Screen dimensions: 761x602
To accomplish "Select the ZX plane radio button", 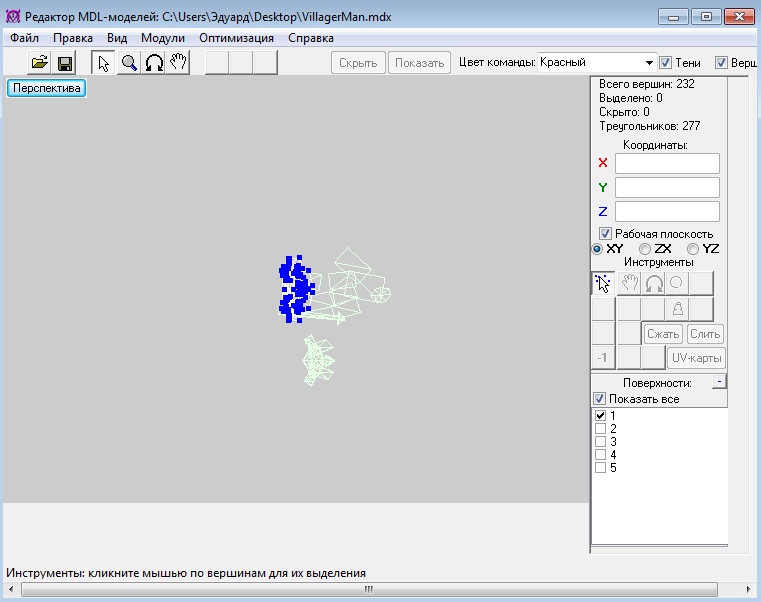I will click(645, 249).
